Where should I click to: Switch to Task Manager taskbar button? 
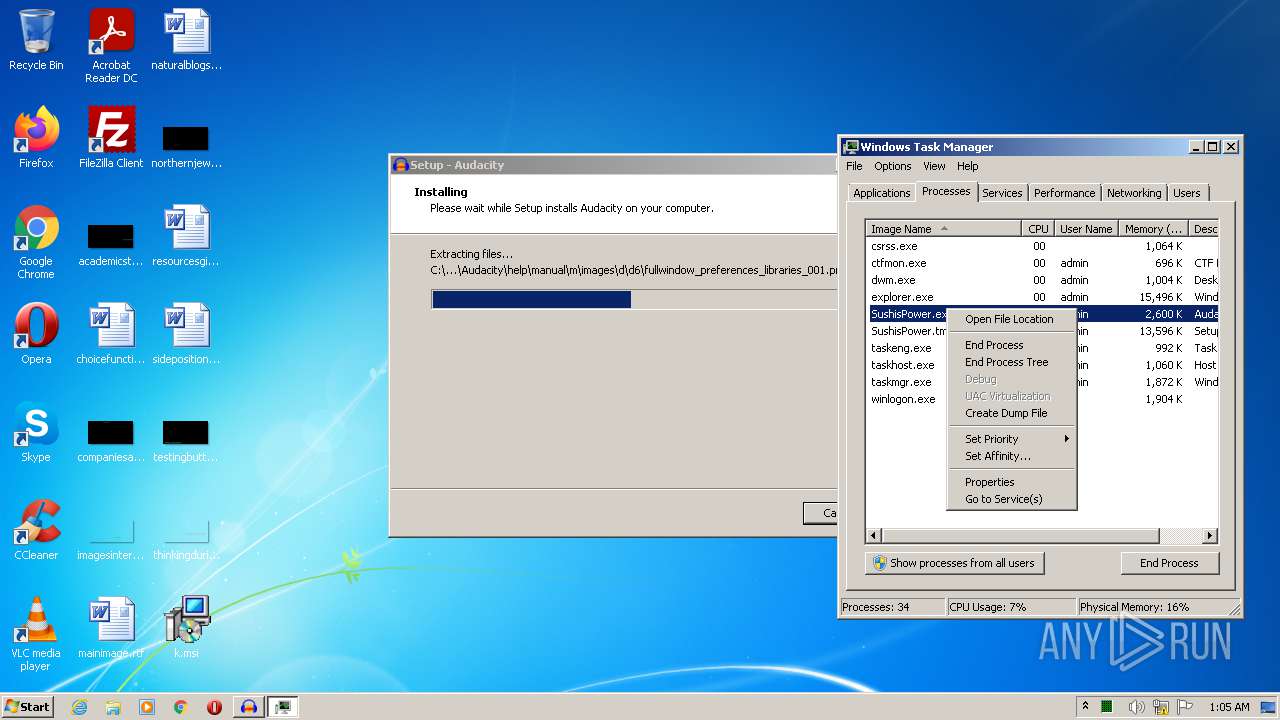283,707
